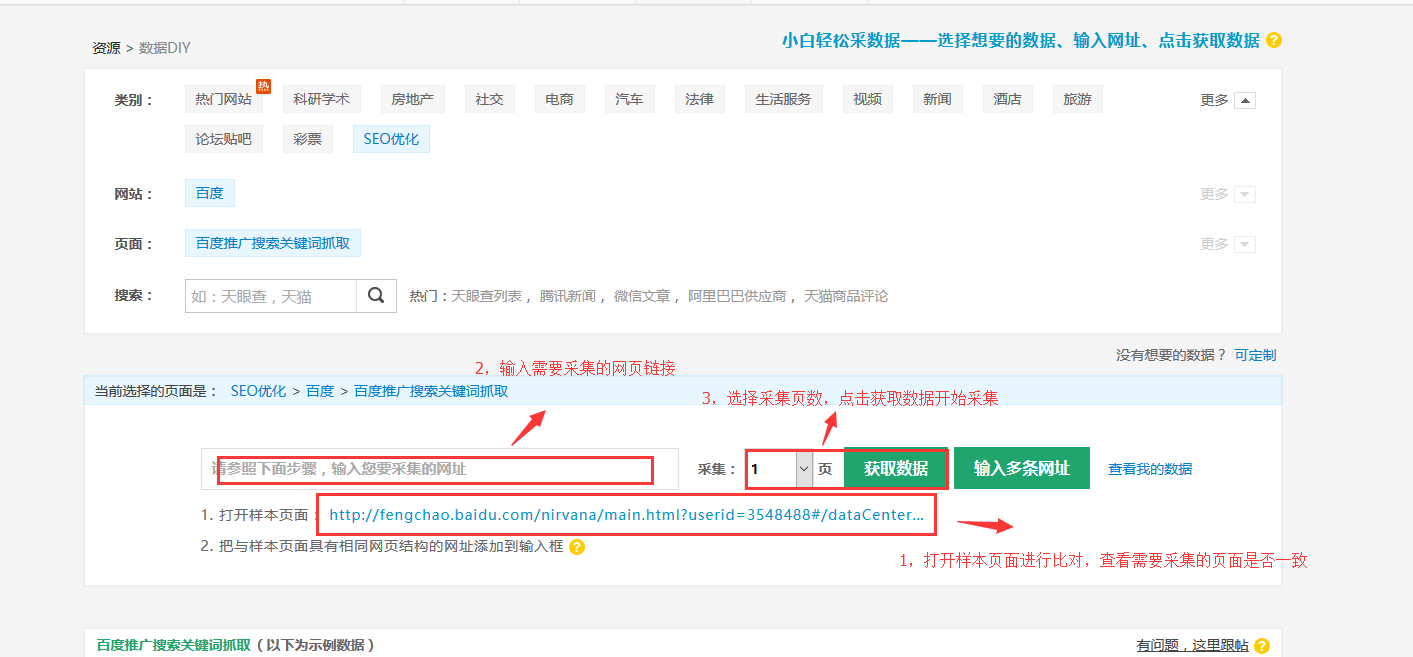Click 百度 in current-page breadcrumb
1413x657 pixels.
pos(320,391)
